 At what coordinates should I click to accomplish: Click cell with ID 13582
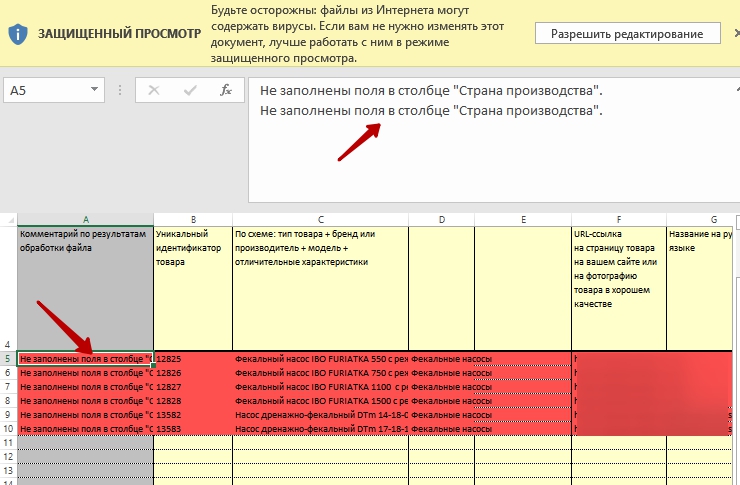193,415
